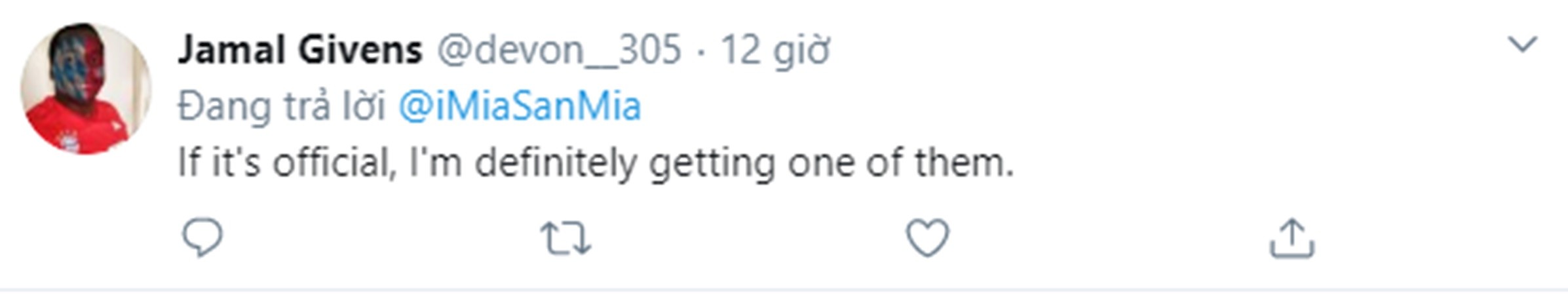Click the tweet text about getting one
1568x295 pixels.
(x=595, y=163)
